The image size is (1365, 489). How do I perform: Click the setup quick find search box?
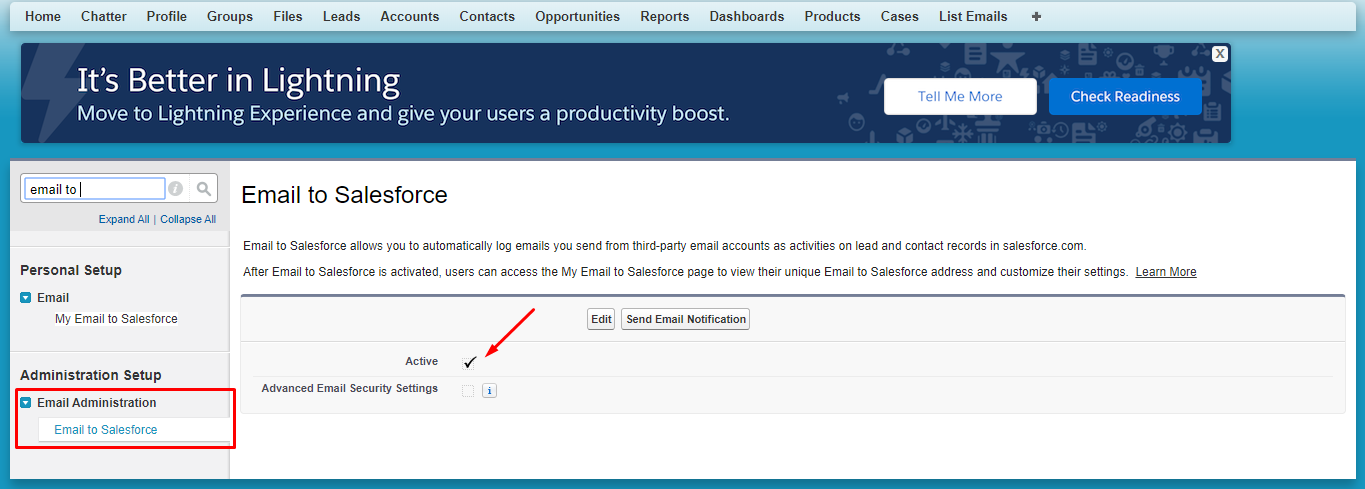point(95,189)
